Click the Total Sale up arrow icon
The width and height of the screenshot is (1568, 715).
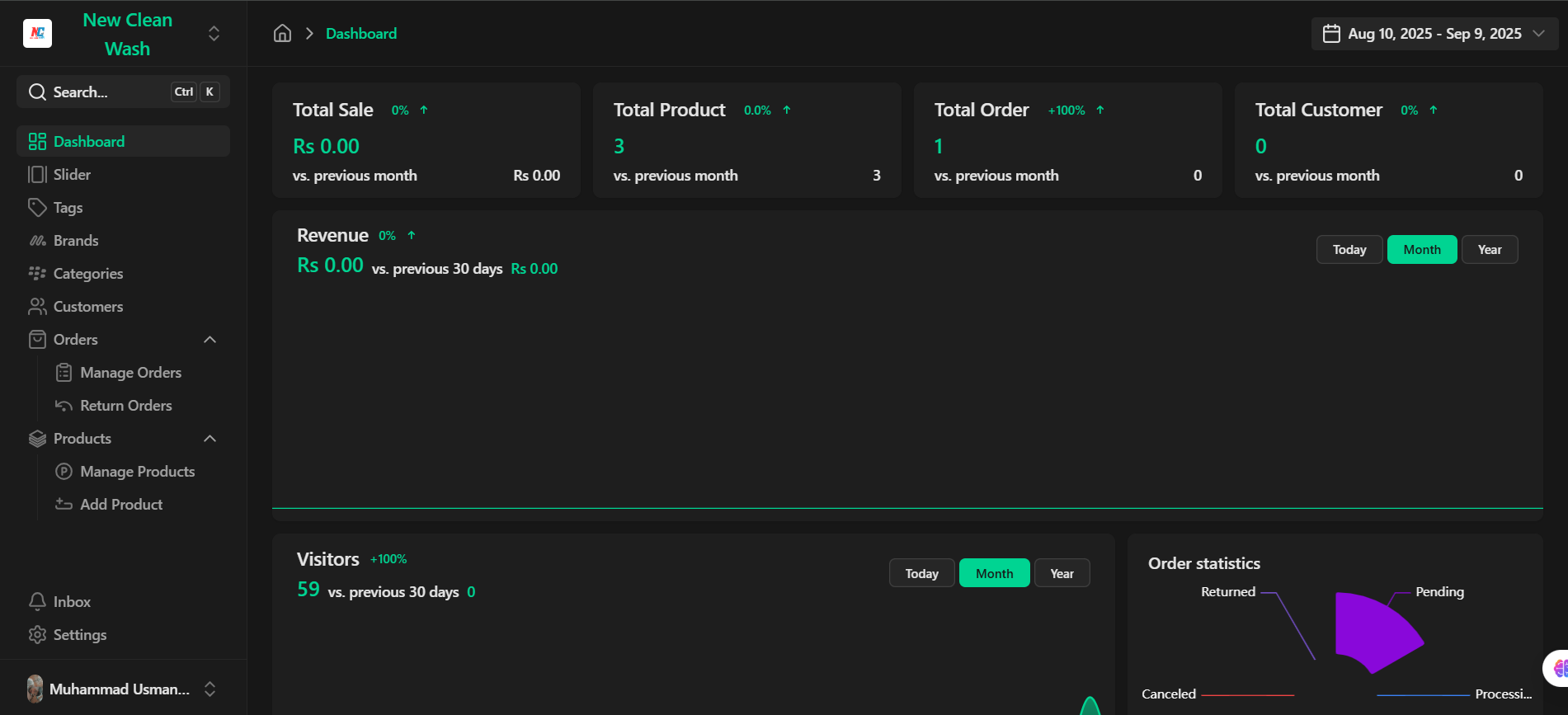424,110
